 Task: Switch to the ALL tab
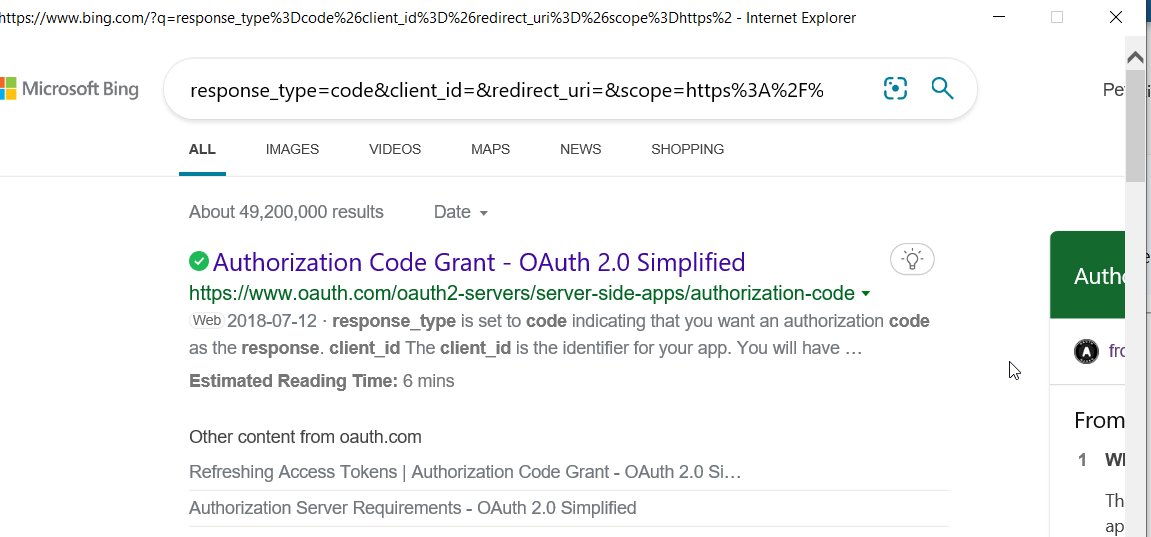(203, 150)
